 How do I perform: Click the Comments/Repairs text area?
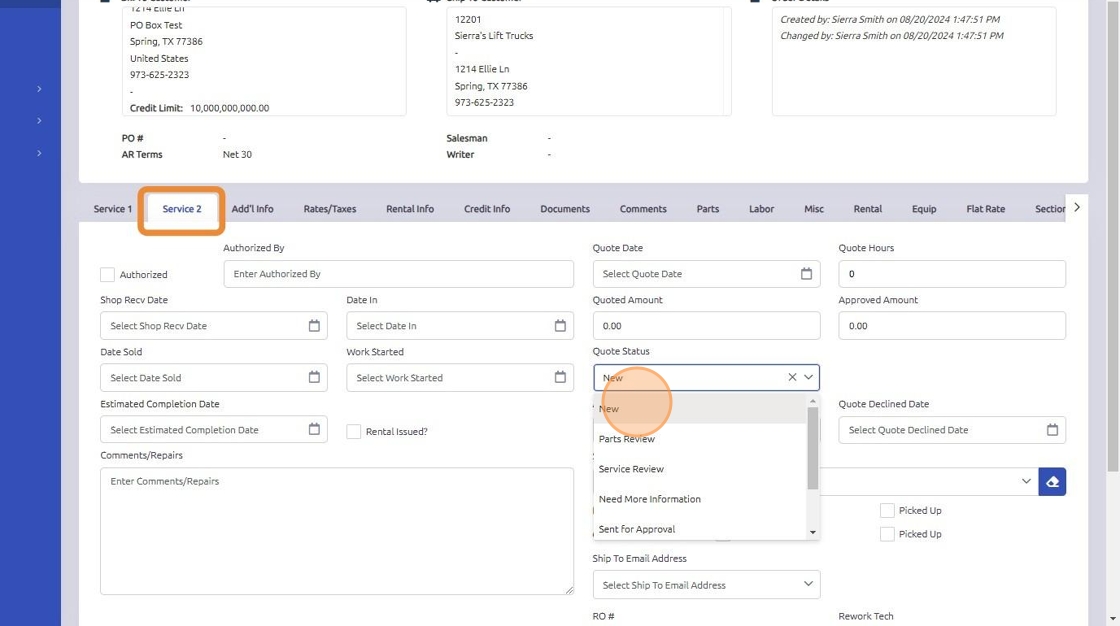coord(337,531)
